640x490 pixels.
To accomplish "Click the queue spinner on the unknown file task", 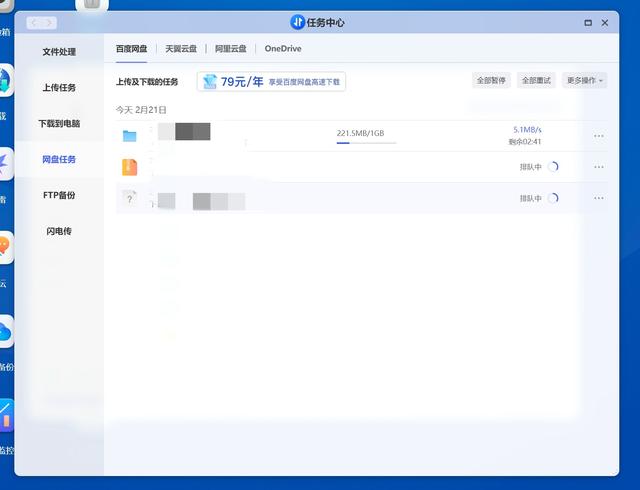I will pos(553,198).
